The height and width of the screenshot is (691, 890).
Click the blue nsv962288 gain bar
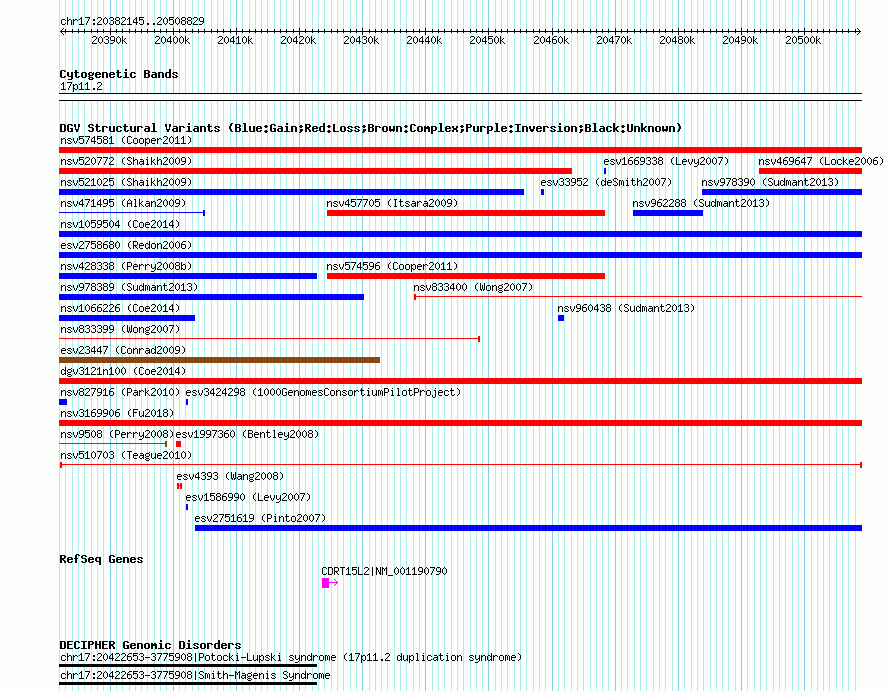click(x=668, y=213)
